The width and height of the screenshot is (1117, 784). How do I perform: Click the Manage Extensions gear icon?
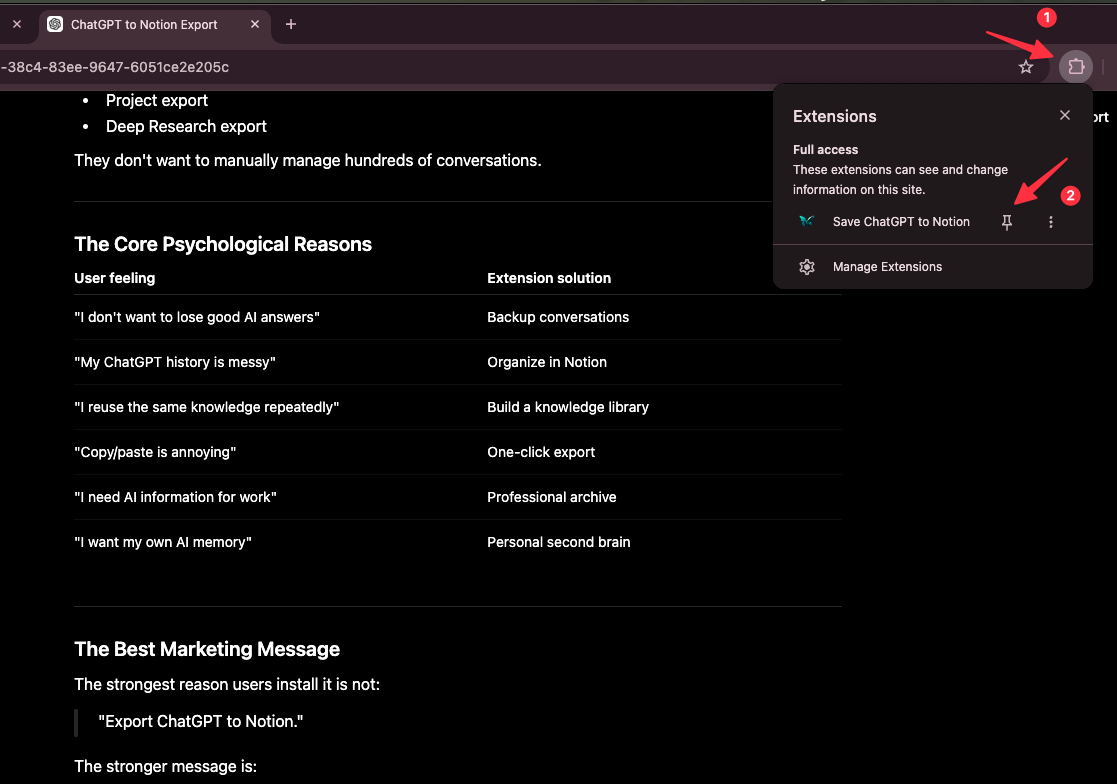[806, 267]
